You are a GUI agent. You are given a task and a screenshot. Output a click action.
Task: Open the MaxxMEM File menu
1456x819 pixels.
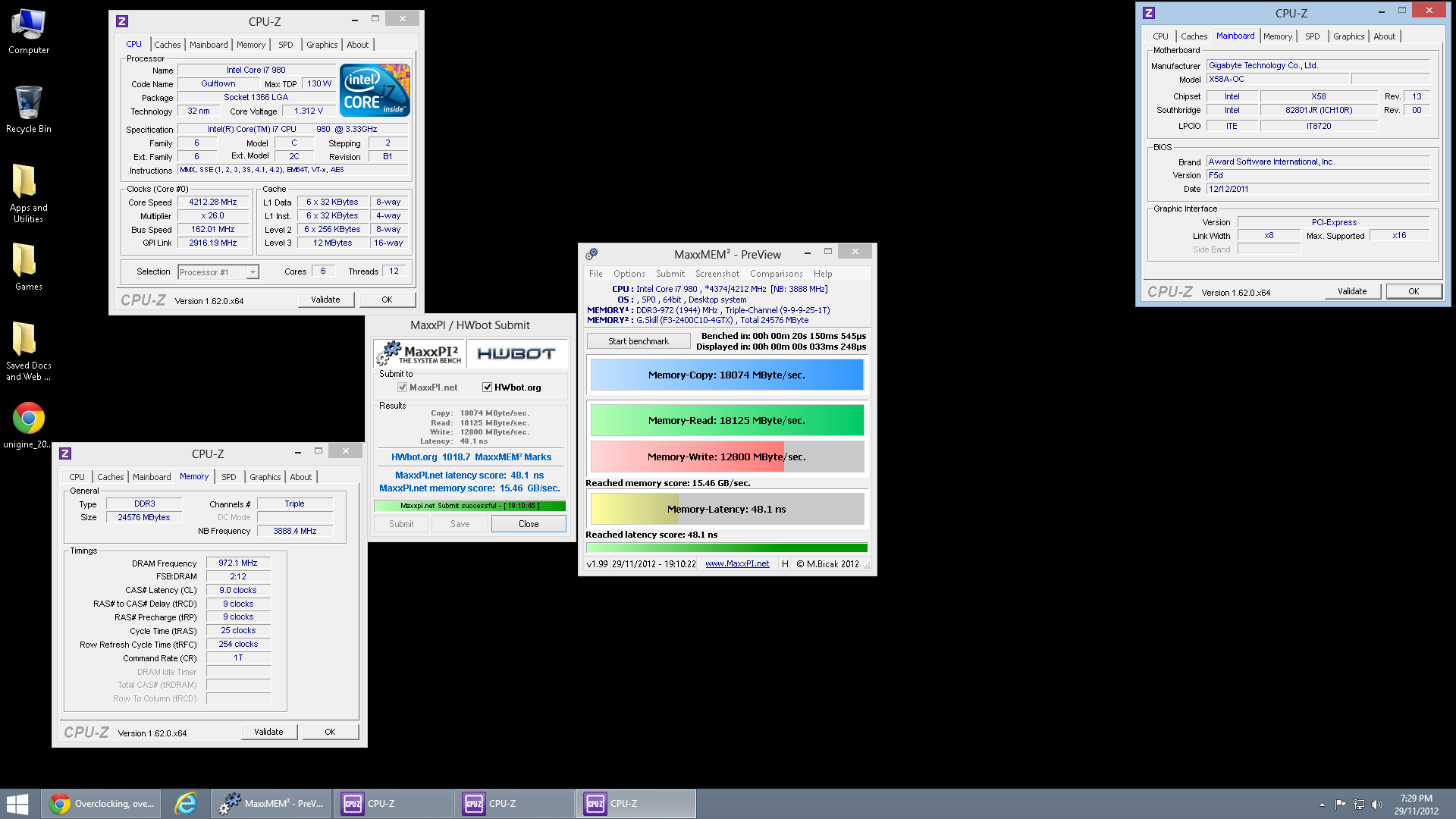click(x=596, y=274)
